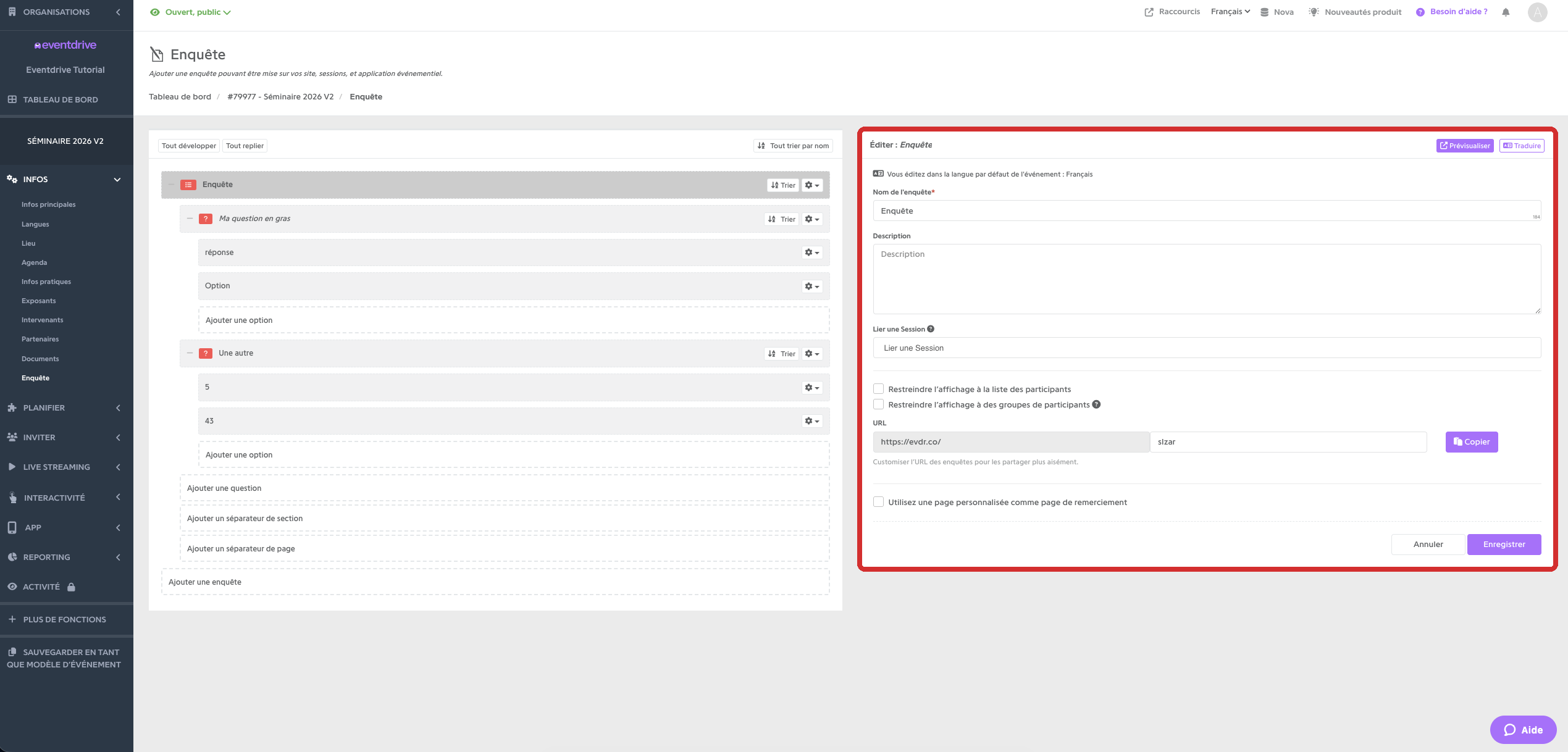Screen dimensions: 1568x752
Task: Open the Français language dropdown
Action: coord(1230,12)
